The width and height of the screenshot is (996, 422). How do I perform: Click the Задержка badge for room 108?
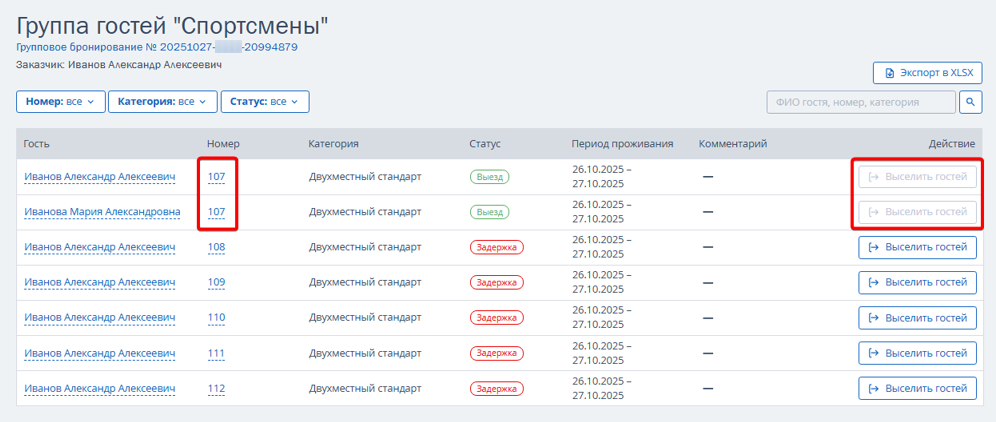click(x=497, y=247)
